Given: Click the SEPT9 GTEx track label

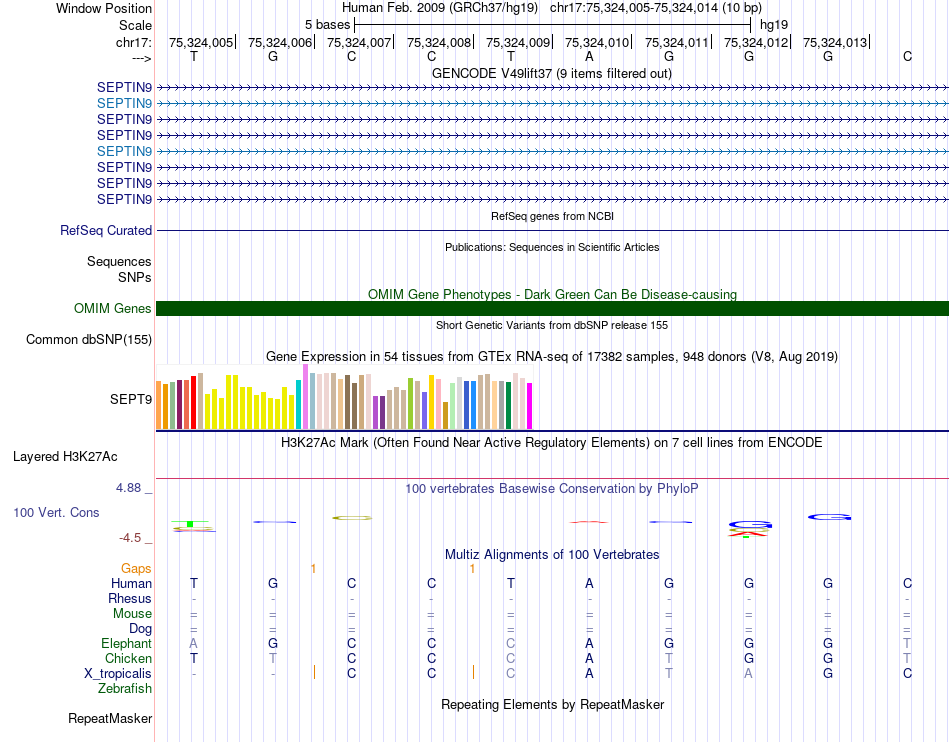Looking at the screenshot, I should (131, 399).
